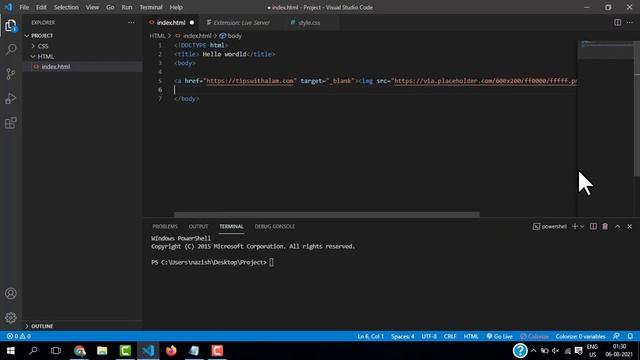Viewport: 640px width, 360px height.
Task: Split the editor to the right
Action: (x=618, y=22)
